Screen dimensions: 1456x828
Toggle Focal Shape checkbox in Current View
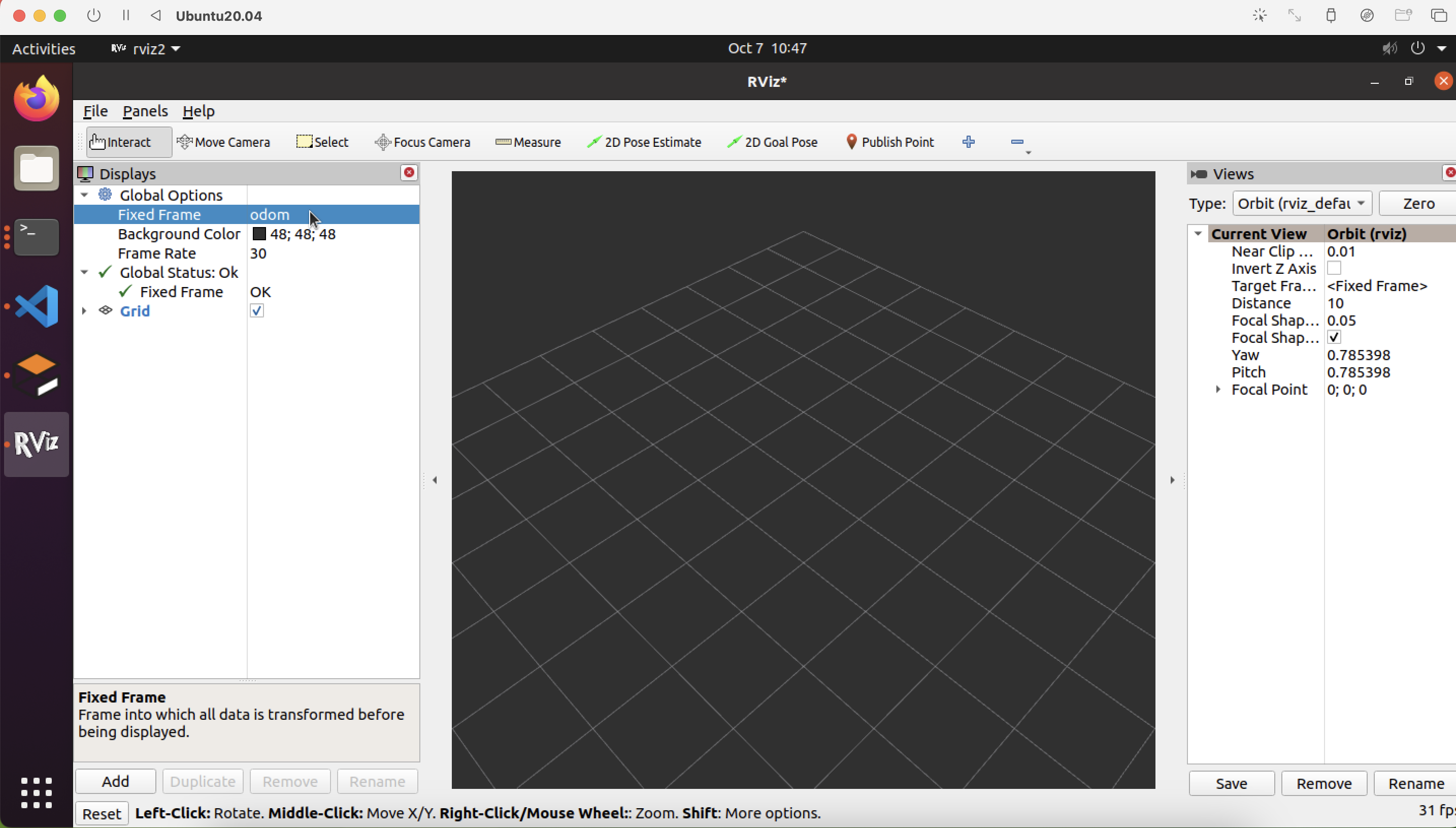tap(1334, 337)
